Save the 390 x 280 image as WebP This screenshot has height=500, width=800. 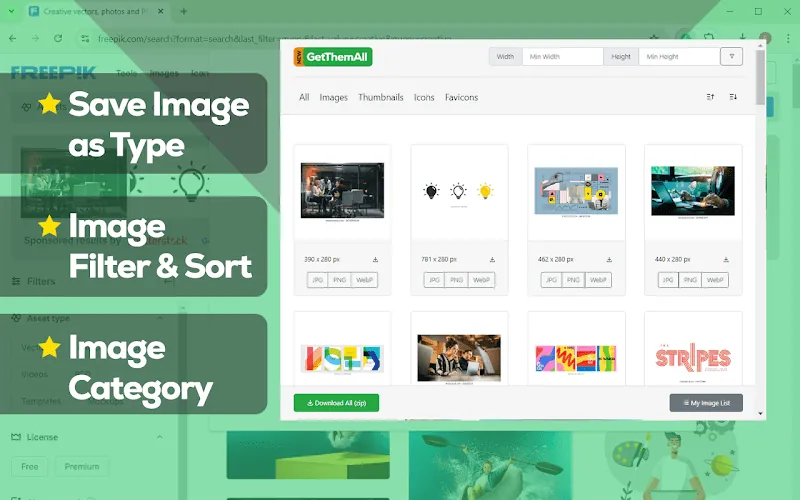[x=364, y=280]
